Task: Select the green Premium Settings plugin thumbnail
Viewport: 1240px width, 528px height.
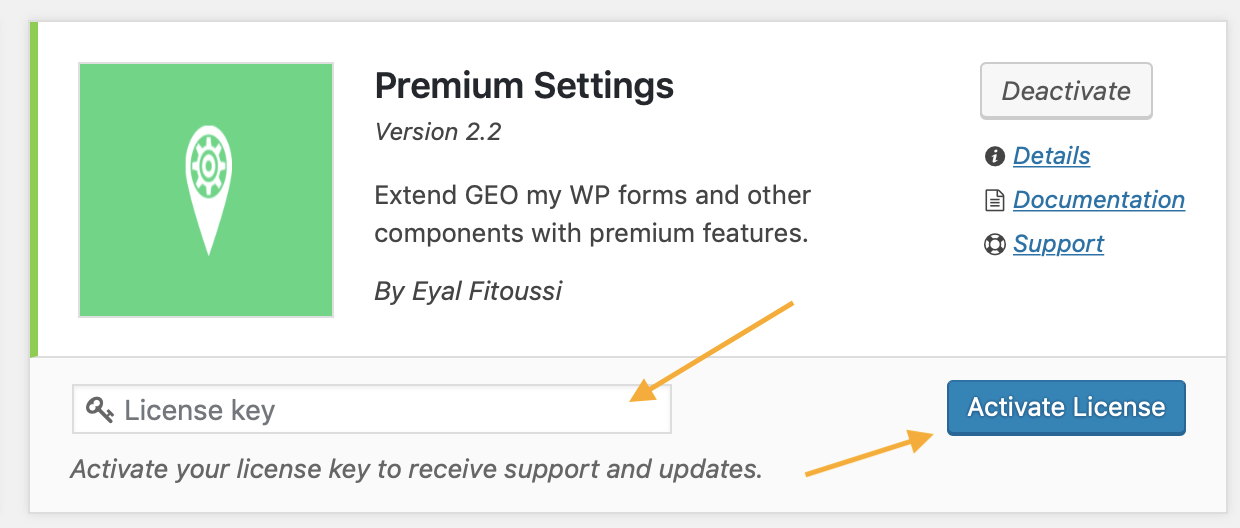Action: [206, 190]
